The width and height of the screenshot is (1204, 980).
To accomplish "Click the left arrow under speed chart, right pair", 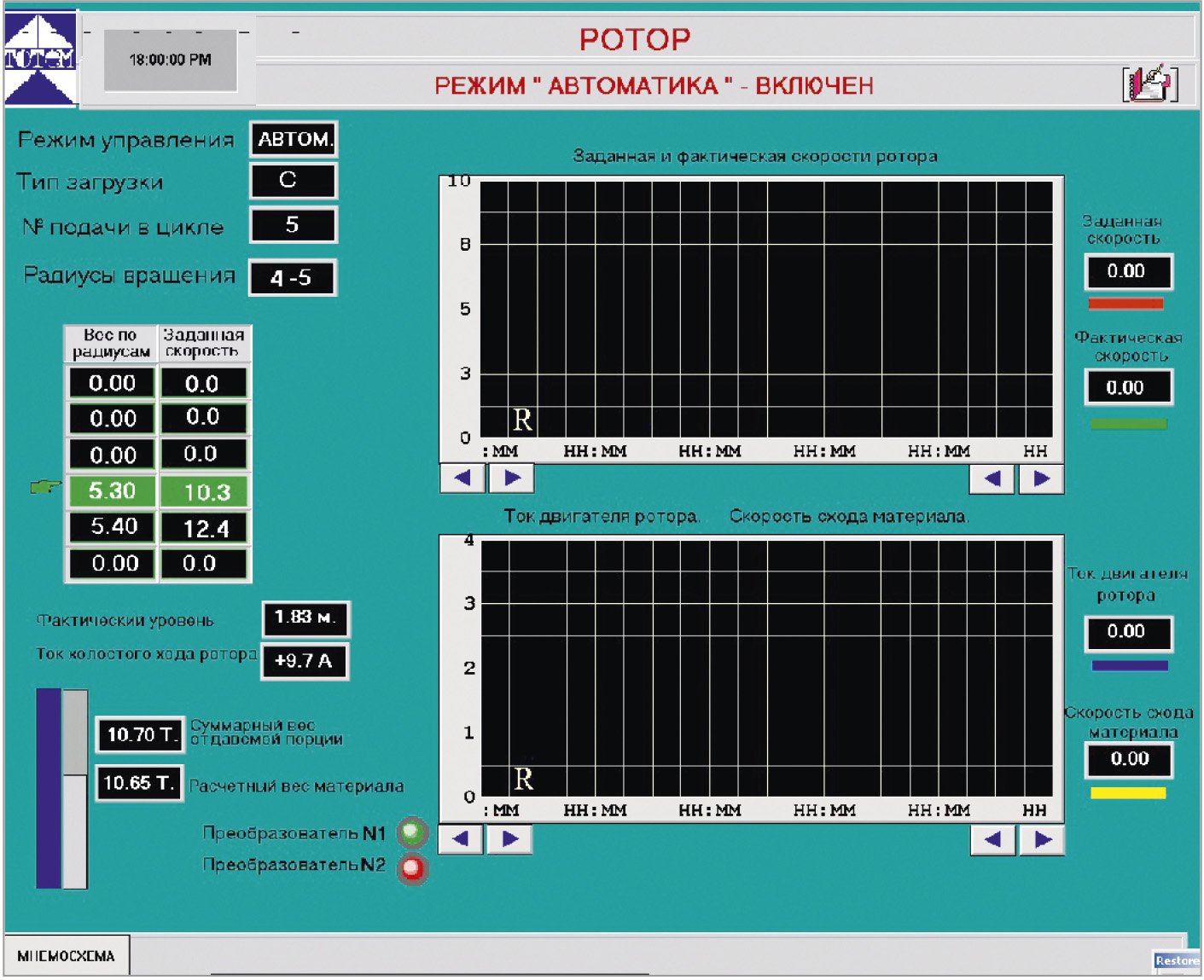I will tap(992, 479).
